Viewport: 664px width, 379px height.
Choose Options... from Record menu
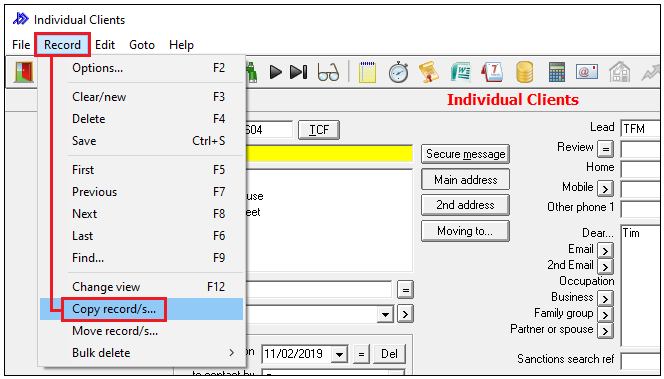(142, 68)
